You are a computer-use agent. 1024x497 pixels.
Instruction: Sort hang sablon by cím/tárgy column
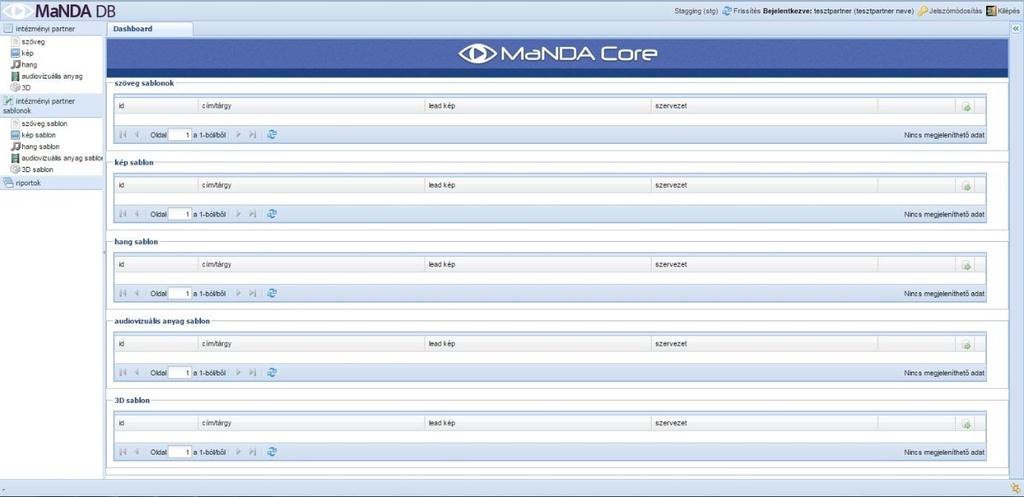point(312,265)
